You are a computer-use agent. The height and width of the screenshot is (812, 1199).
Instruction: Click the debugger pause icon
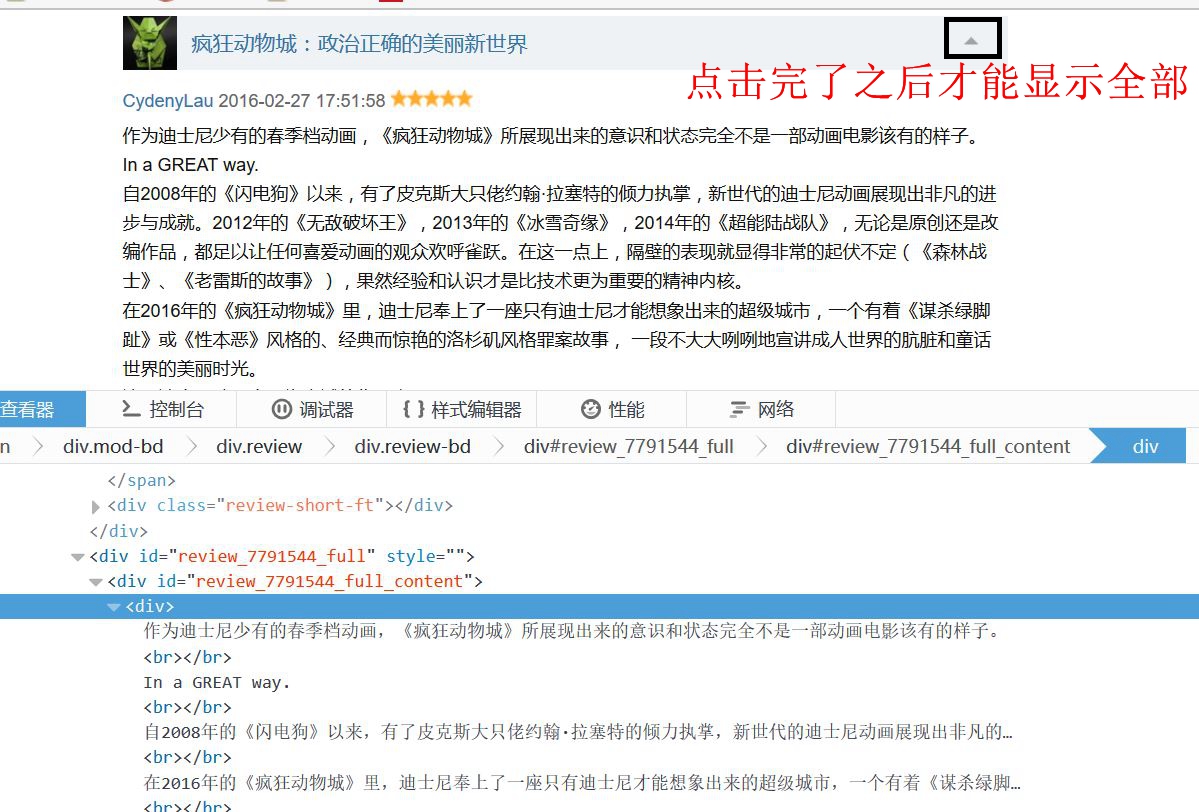click(x=281, y=410)
